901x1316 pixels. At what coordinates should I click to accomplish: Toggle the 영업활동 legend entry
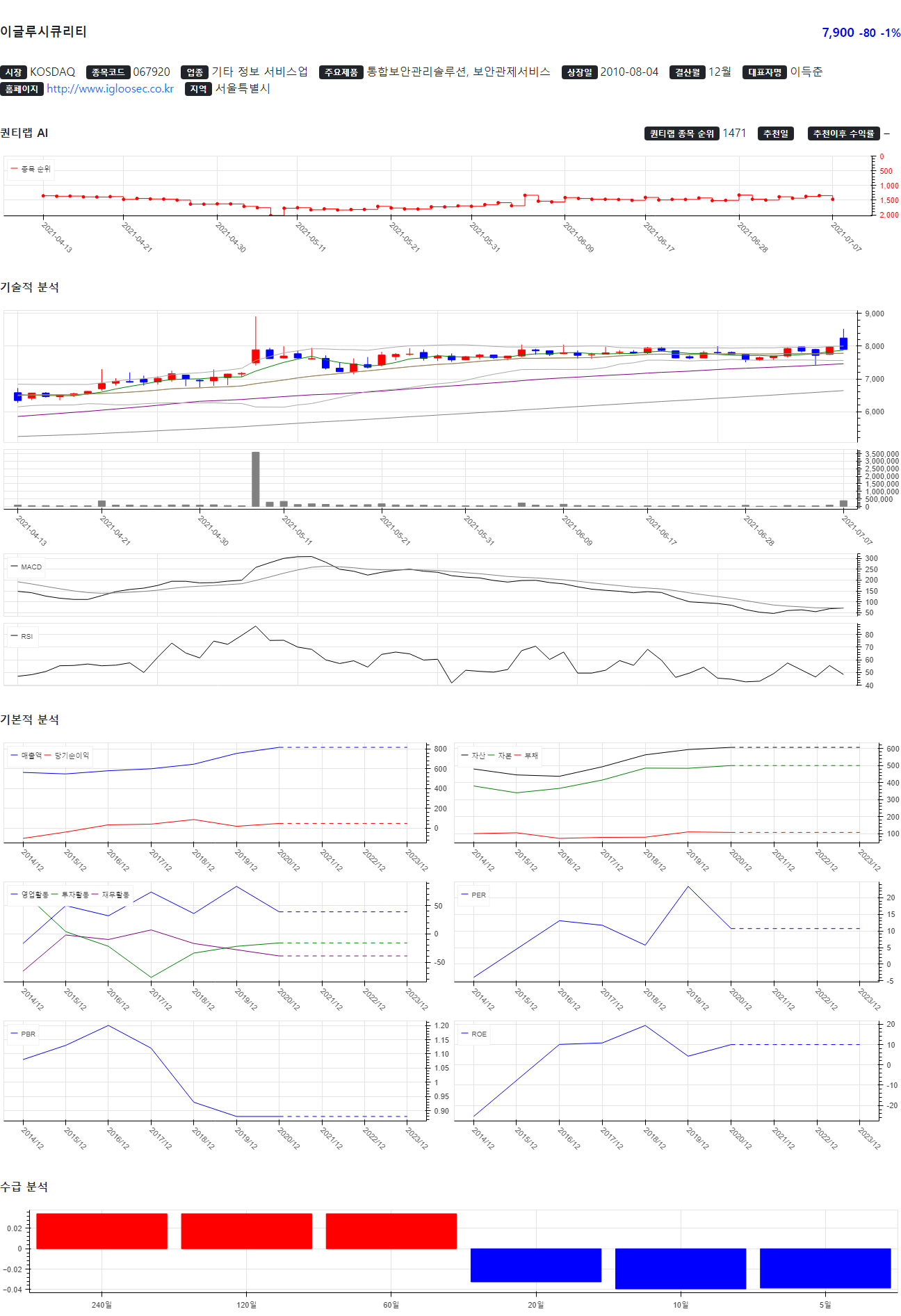(30, 895)
